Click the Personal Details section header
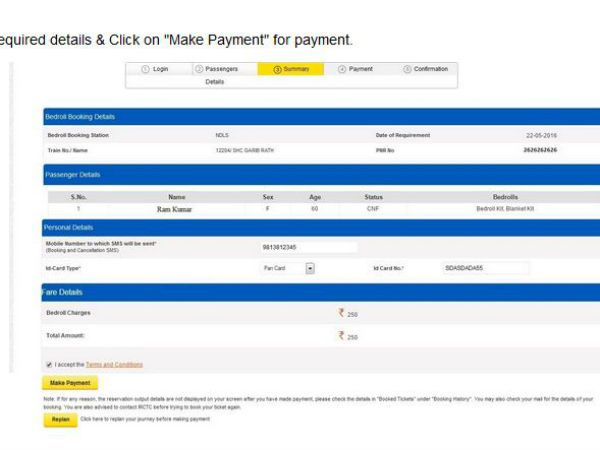Screen dimensions: 600x450 coord(320,228)
